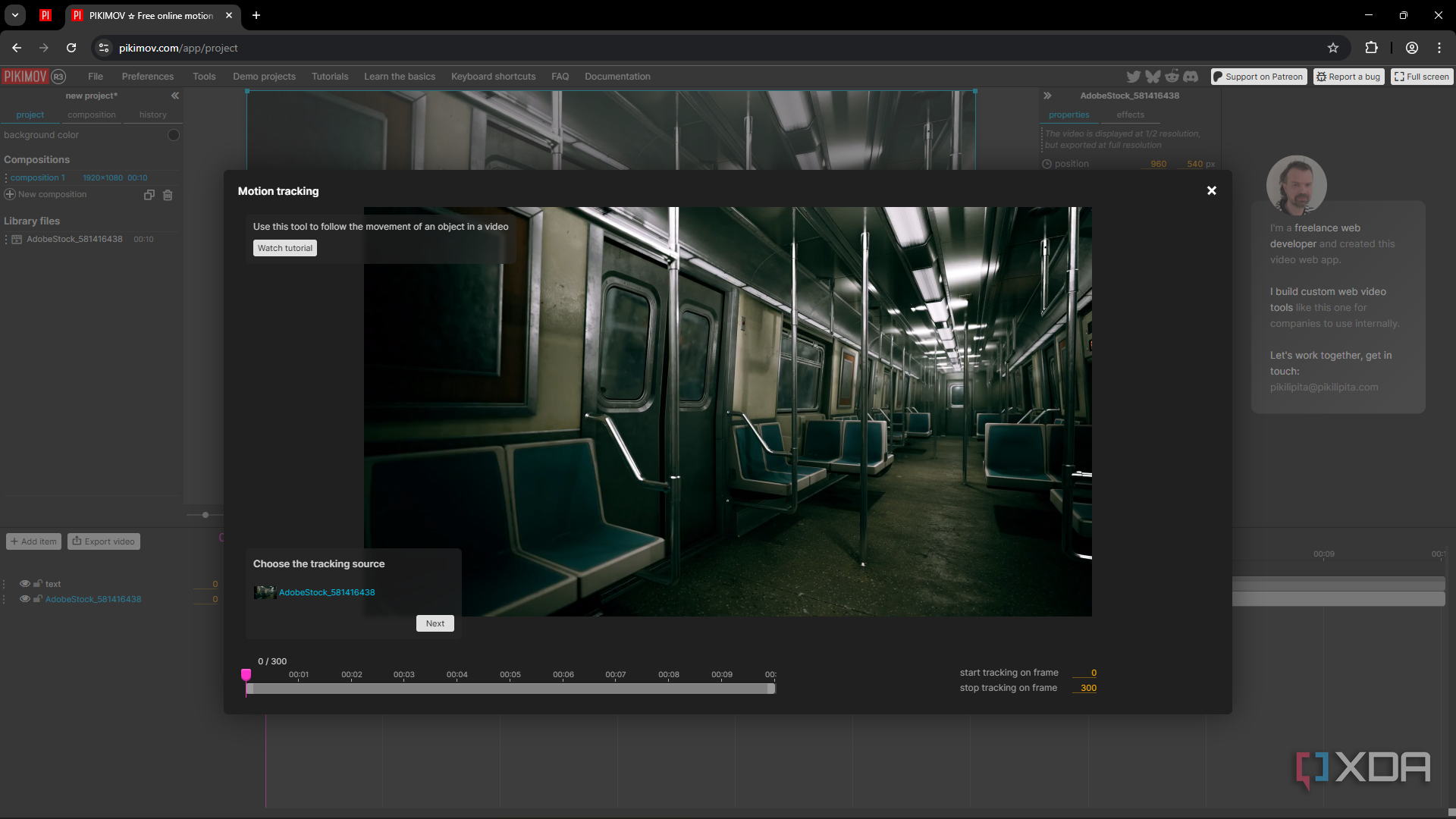Close the Motion tracking dialog
Screen dimensions: 1456x819
coord(1211,191)
